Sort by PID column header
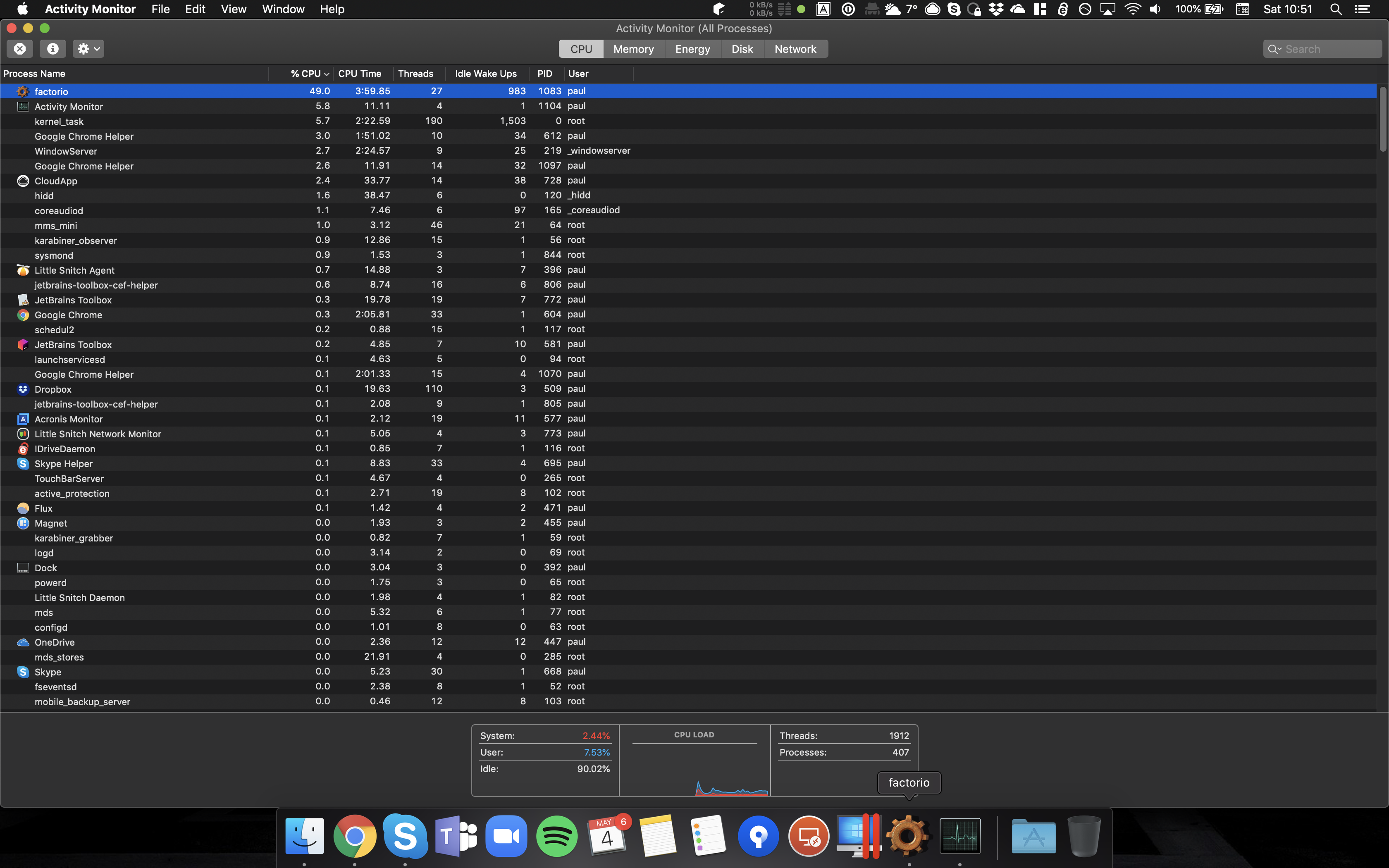 (546, 74)
